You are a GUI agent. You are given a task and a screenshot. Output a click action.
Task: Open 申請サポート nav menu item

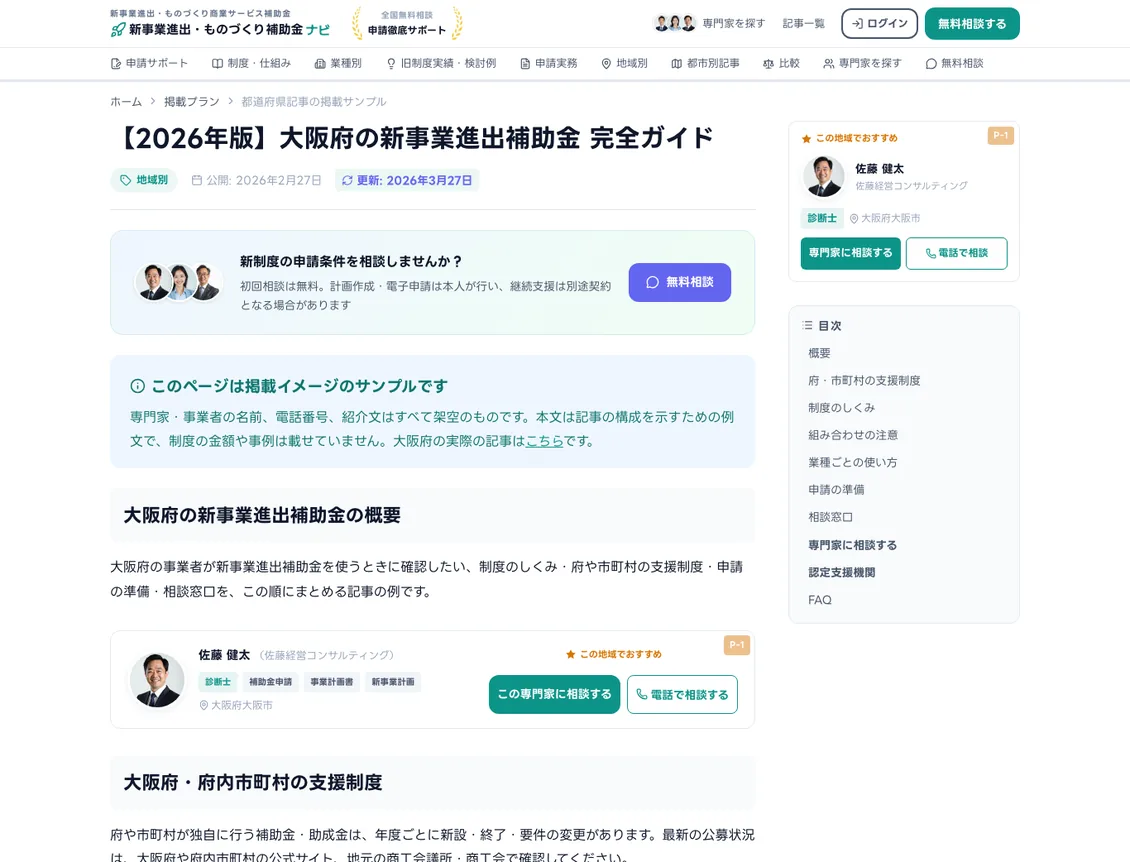[x=149, y=63]
